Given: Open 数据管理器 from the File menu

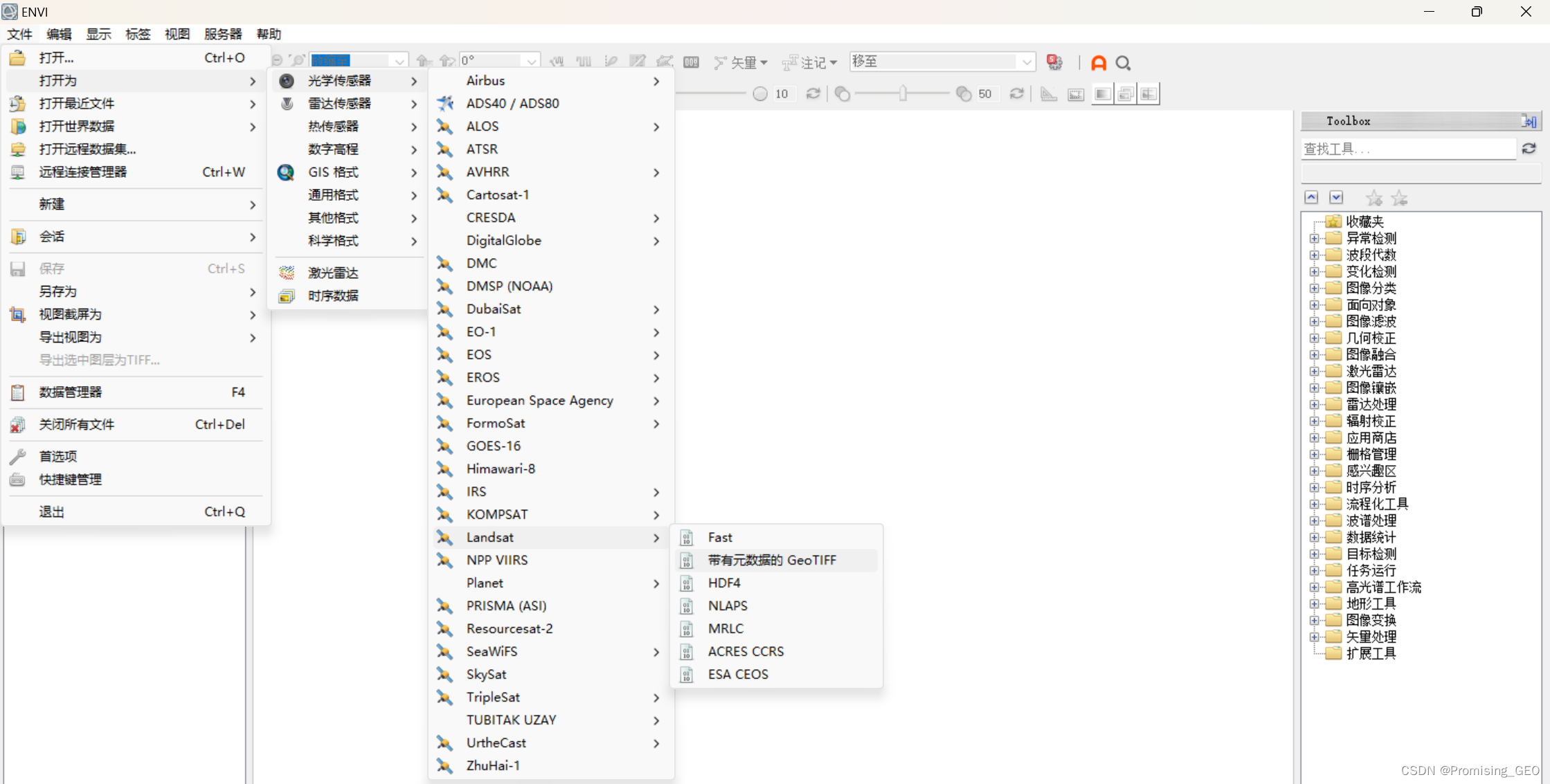Looking at the screenshot, I should [71, 392].
